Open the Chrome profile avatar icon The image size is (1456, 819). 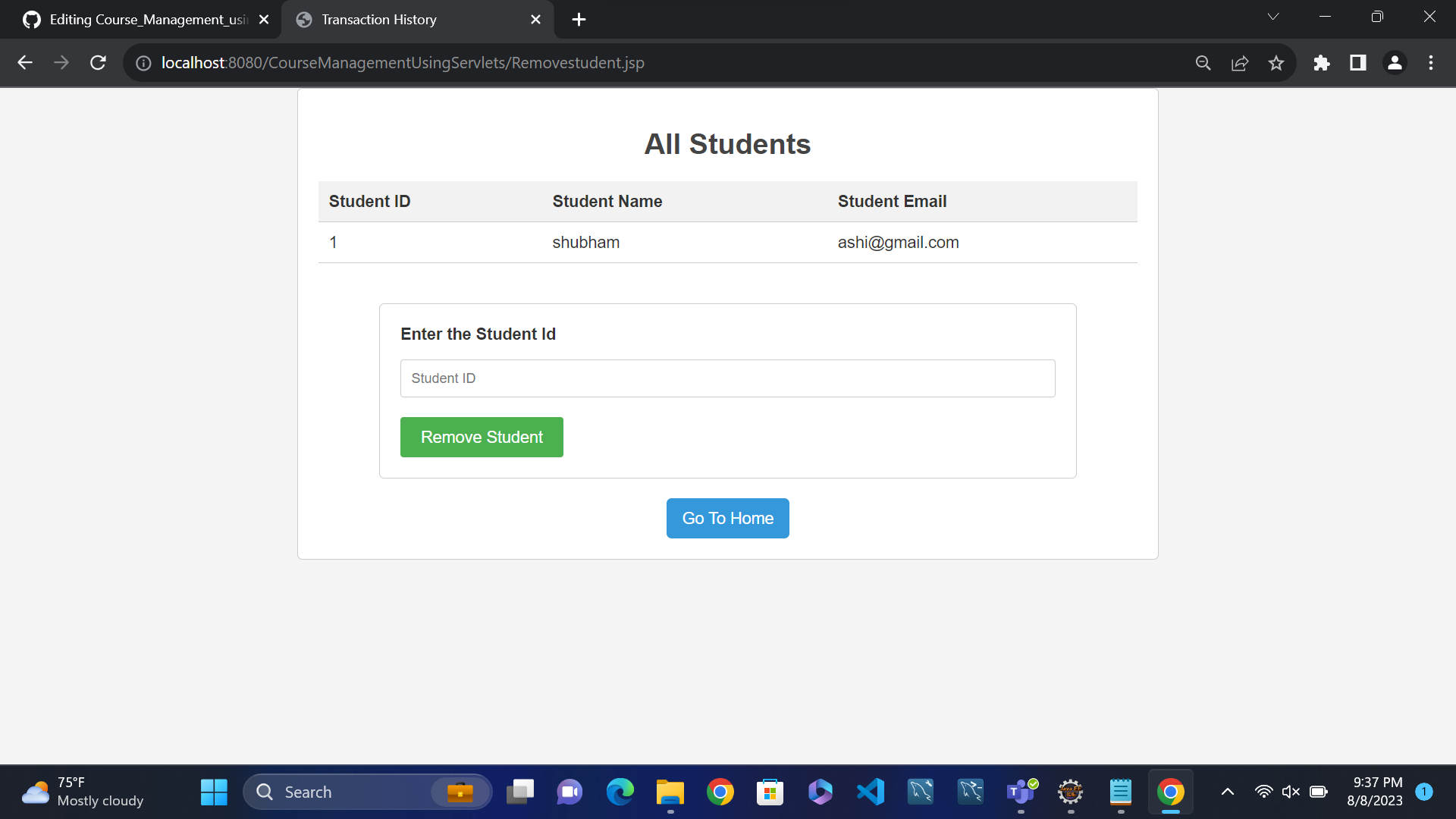click(x=1395, y=63)
